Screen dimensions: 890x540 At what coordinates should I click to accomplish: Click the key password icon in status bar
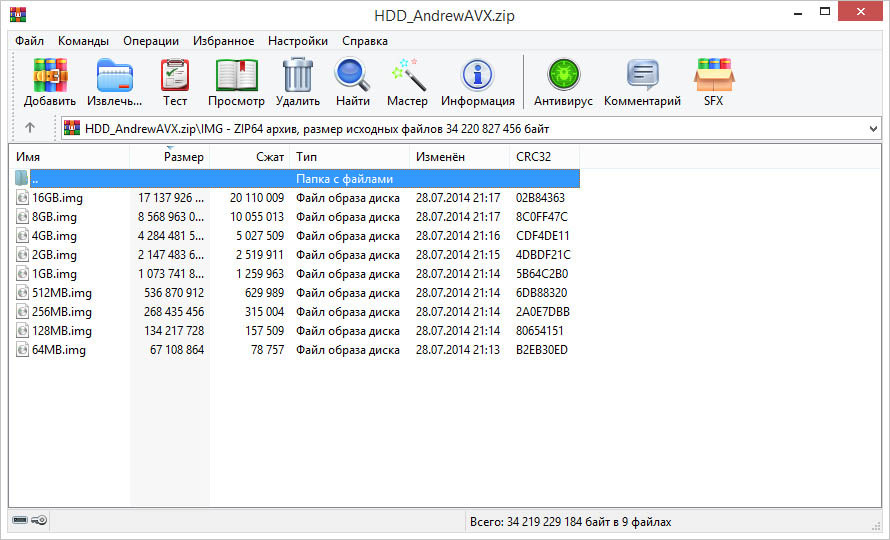39,520
